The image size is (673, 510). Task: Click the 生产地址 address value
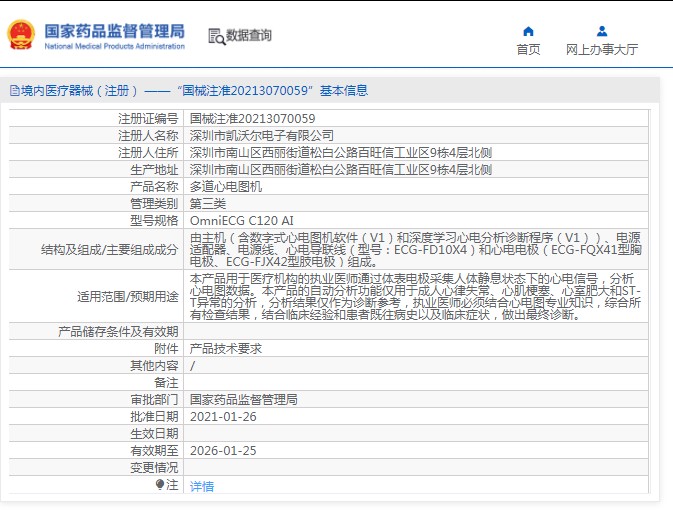pos(341,170)
